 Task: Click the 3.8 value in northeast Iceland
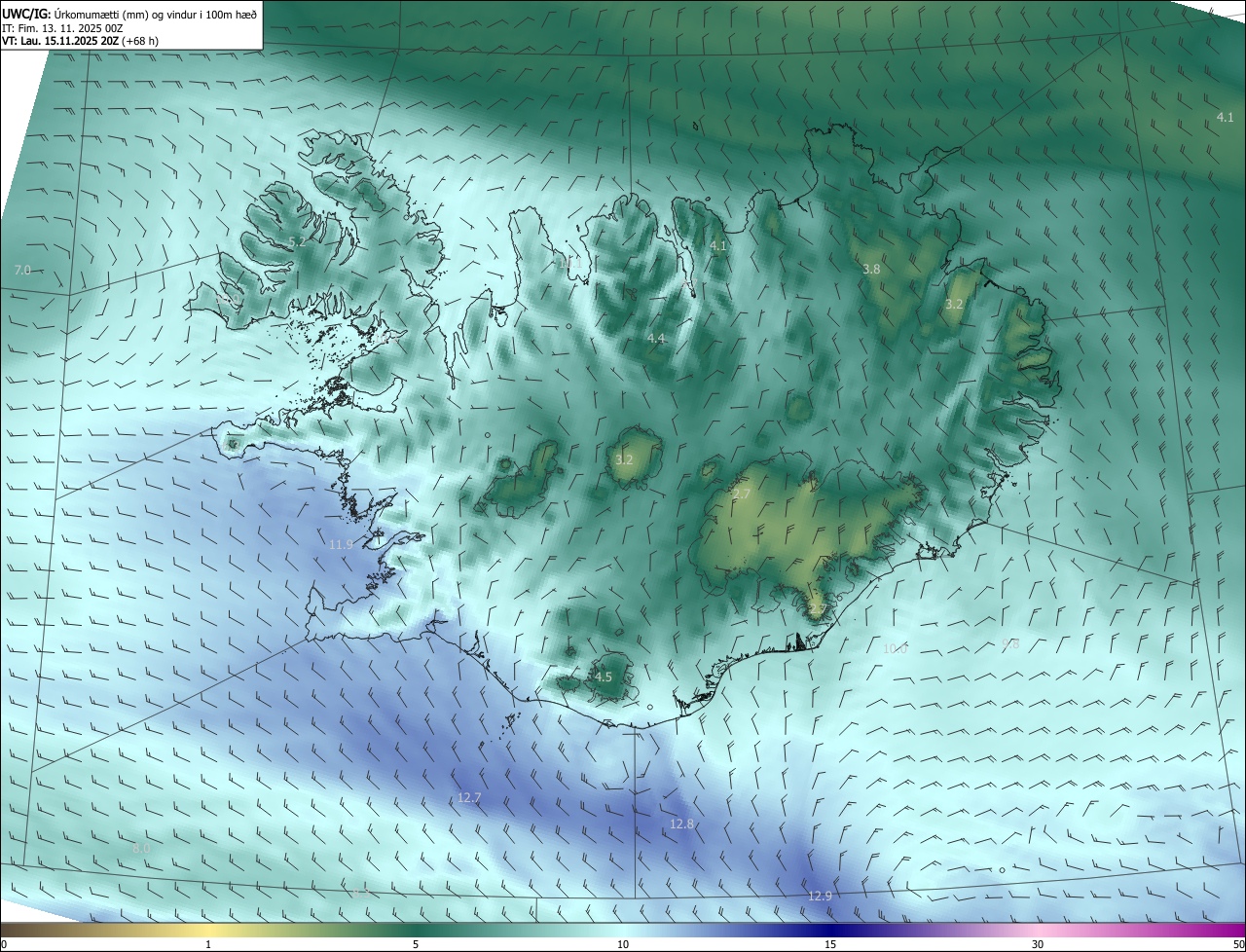point(871,269)
